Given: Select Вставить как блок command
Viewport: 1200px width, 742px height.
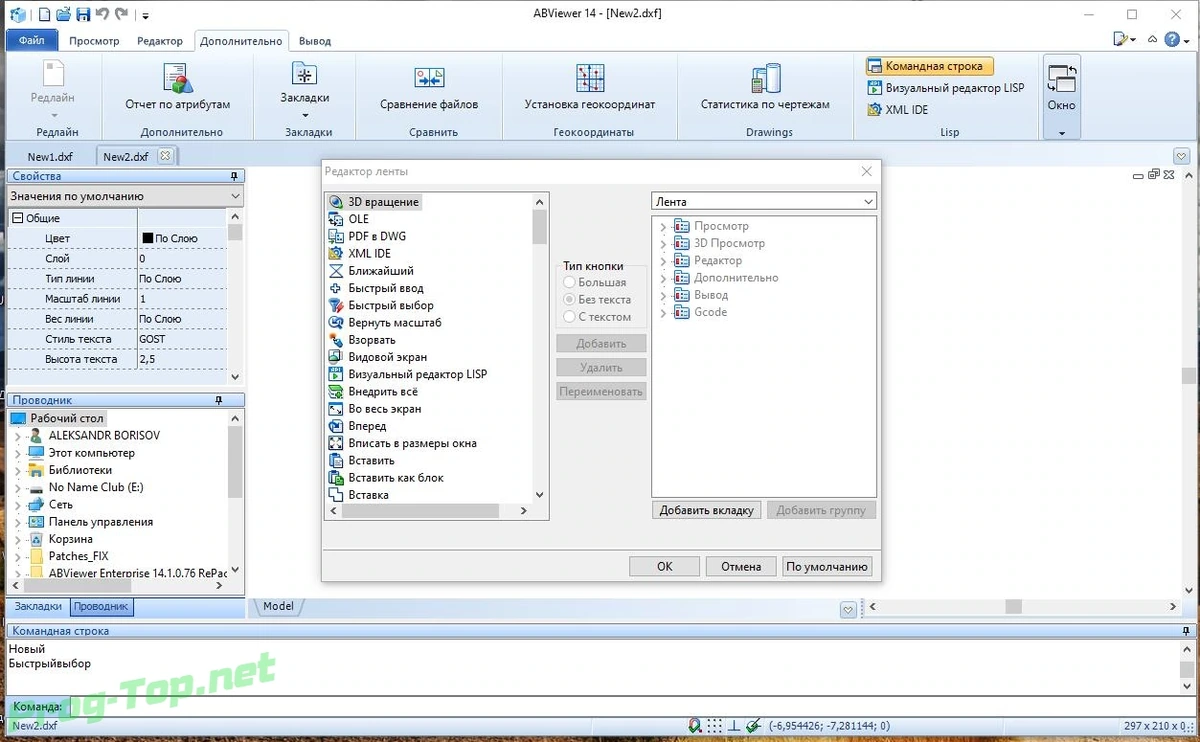Looking at the screenshot, I should pyautogui.click(x=387, y=478).
